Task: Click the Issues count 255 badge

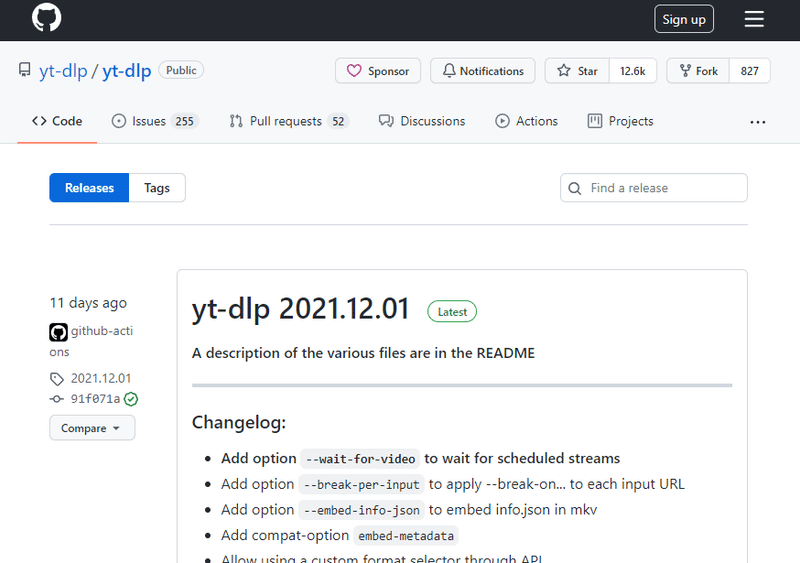Action: pyautogui.click(x=185, y=121)
